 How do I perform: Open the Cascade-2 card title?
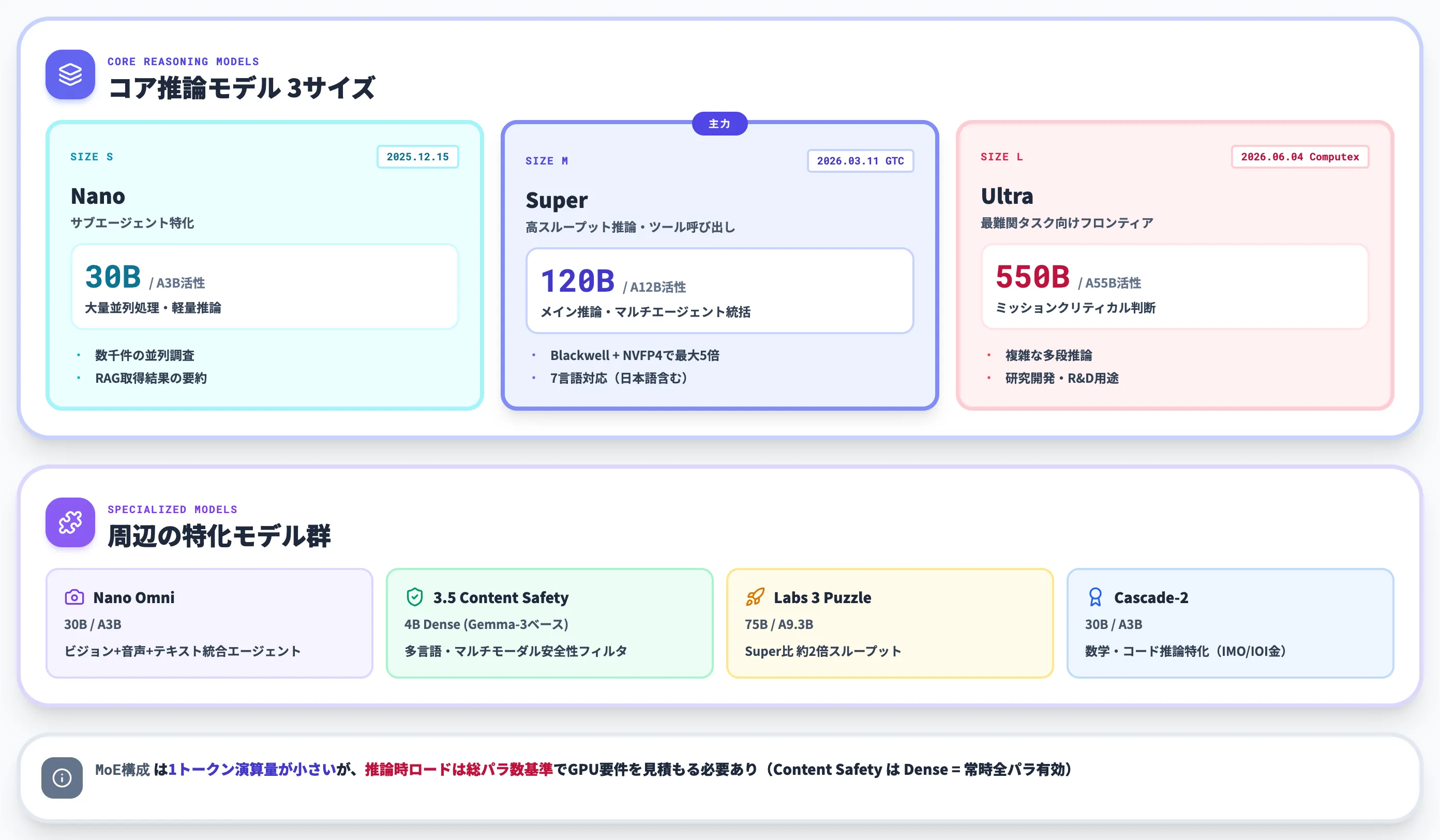[x=1151, y=598]
